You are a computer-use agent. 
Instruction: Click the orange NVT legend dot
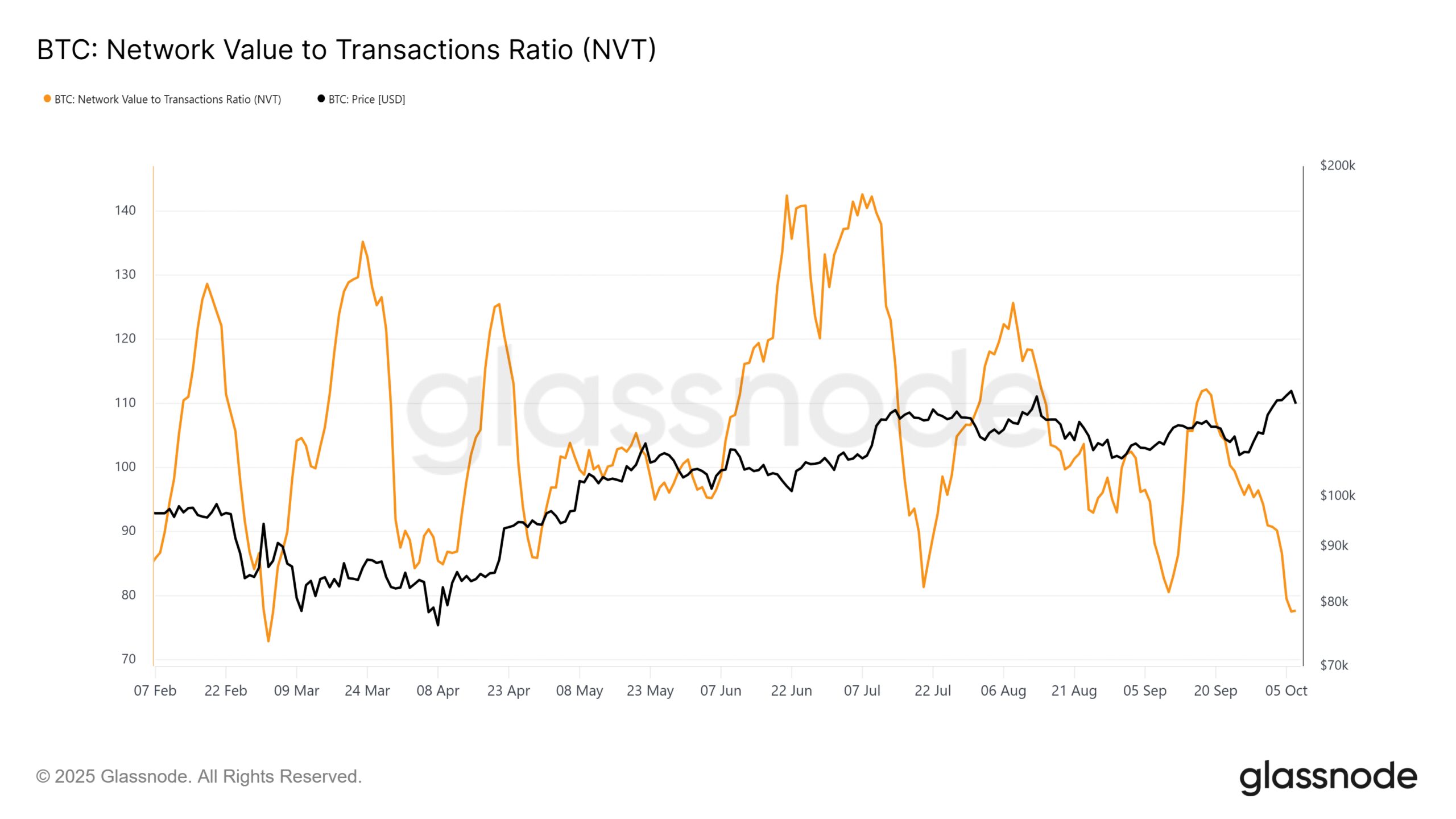click(47, 99)
